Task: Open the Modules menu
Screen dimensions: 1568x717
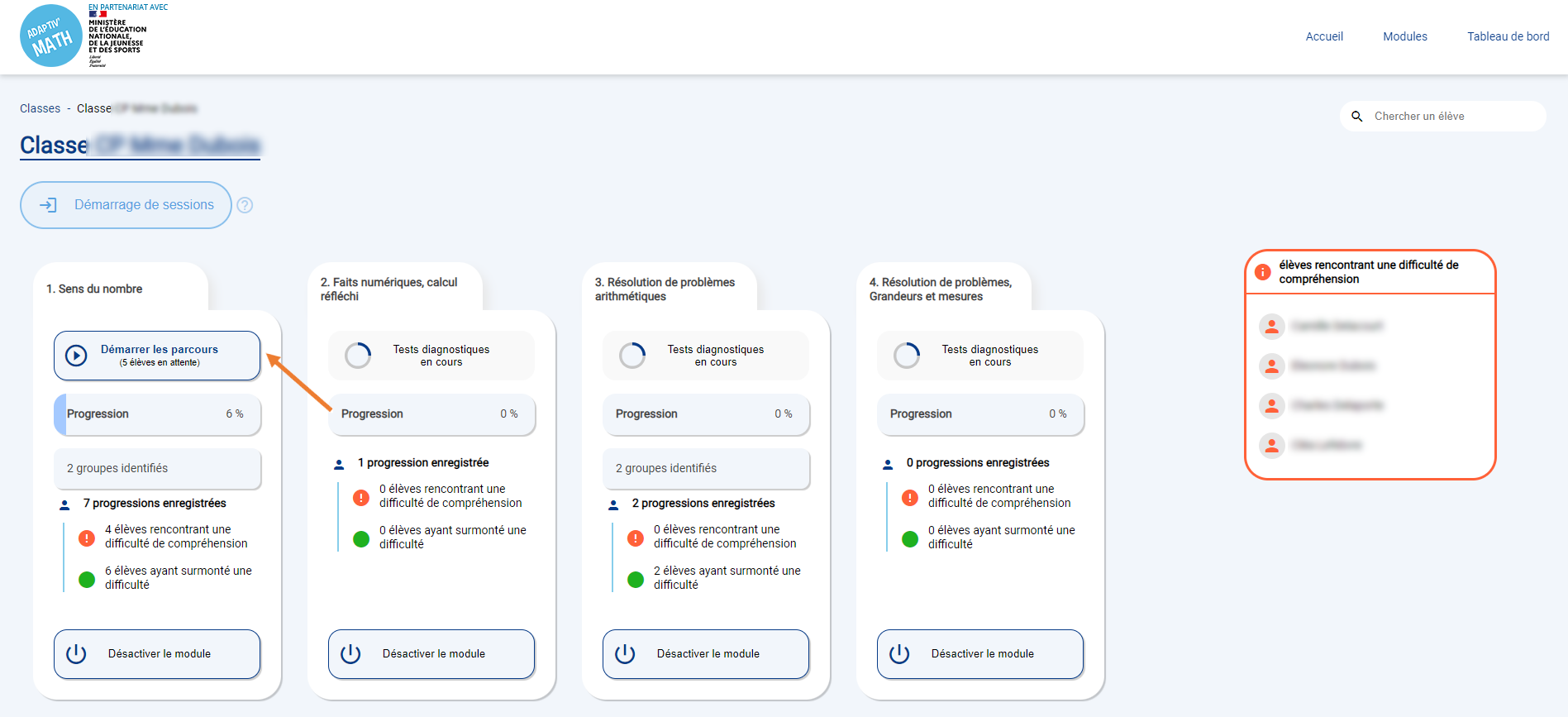Action: point(1404,36)
